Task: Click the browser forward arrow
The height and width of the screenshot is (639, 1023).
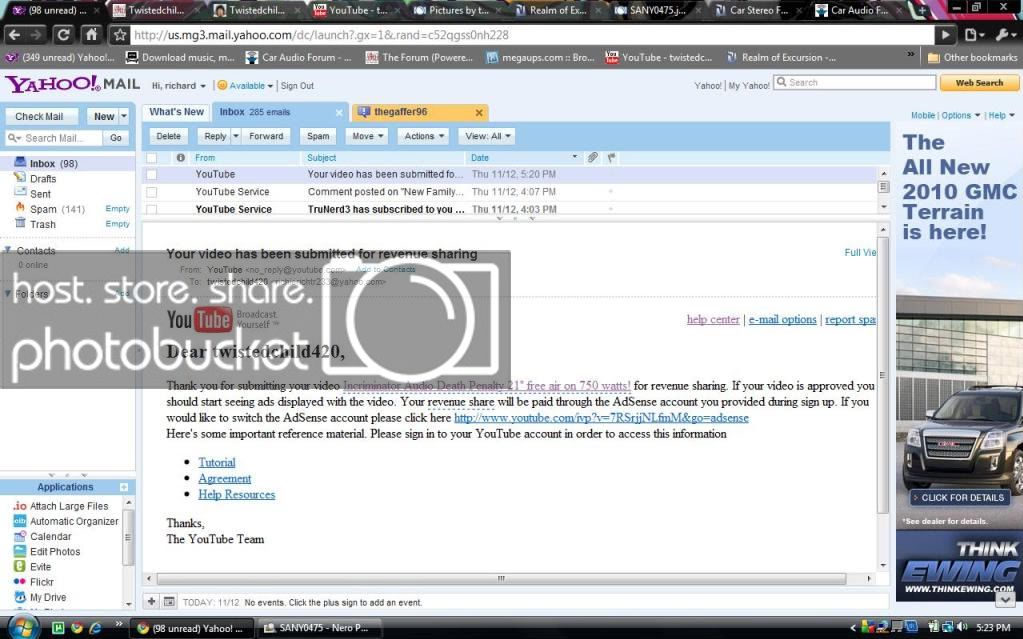Action: (x=37, y=35)
